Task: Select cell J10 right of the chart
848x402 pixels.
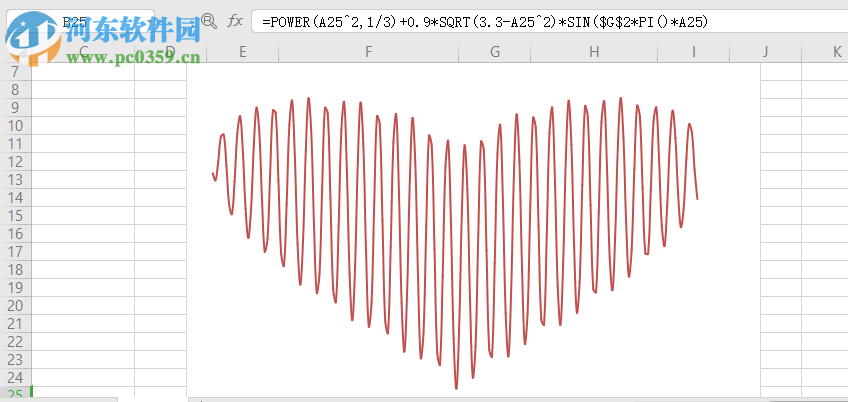Action: [781, 126]
